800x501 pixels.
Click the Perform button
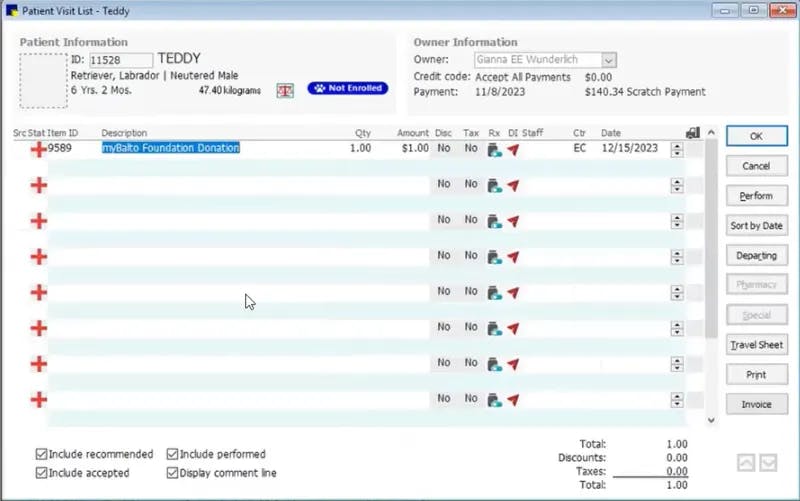point(757,196)
